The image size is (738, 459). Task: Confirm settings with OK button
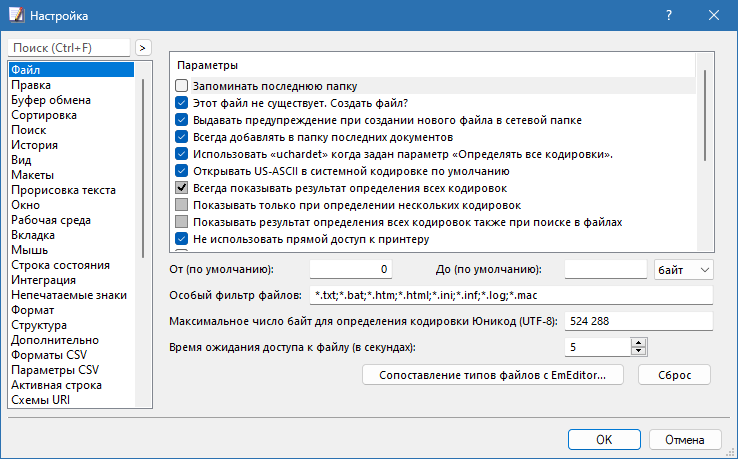604,440
